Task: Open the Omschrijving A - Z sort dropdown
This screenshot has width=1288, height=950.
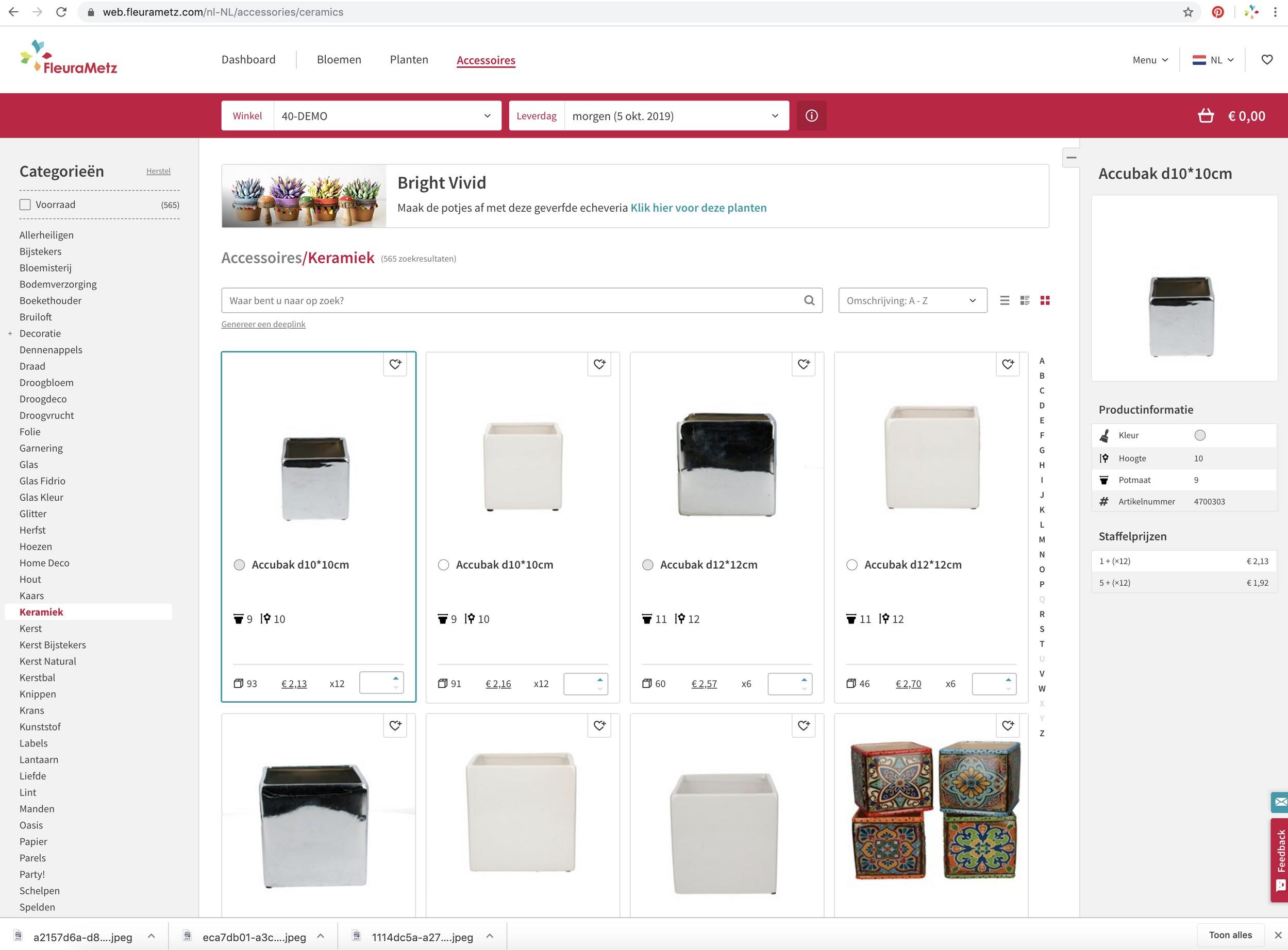Action: [x=912, y=300]
